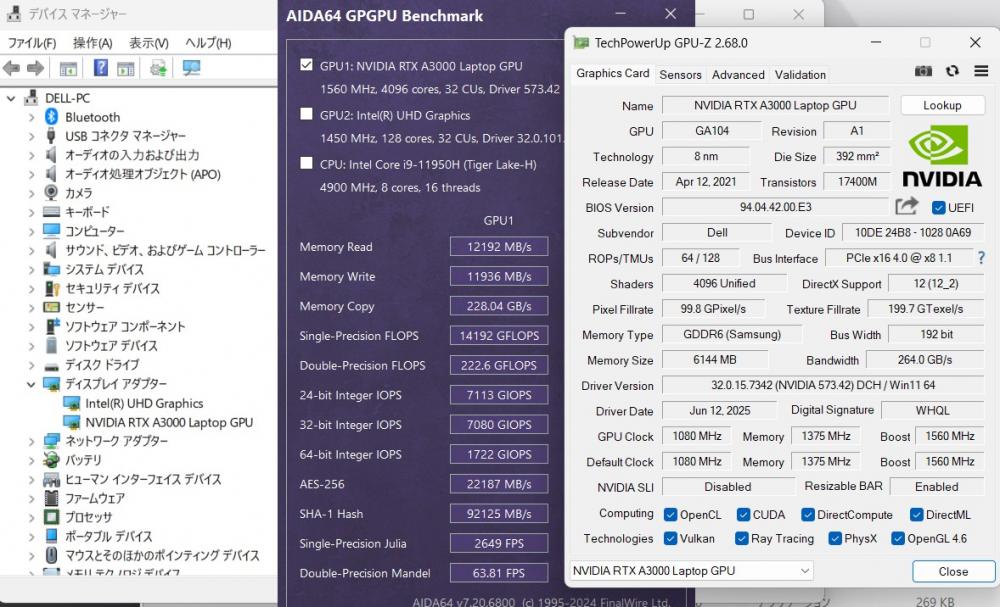Toggle the CUDA checkbox
The width and height of the screenshot is (1000, 607).
coord(743,515)
